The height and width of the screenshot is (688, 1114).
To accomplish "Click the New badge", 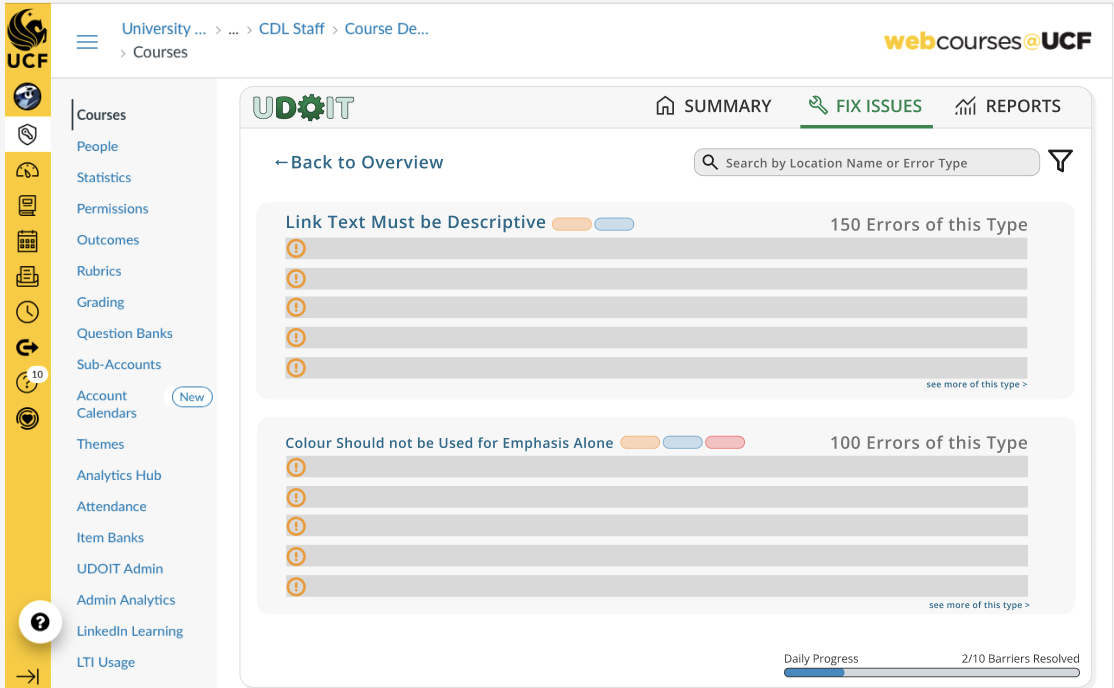I will pos(192,397).
